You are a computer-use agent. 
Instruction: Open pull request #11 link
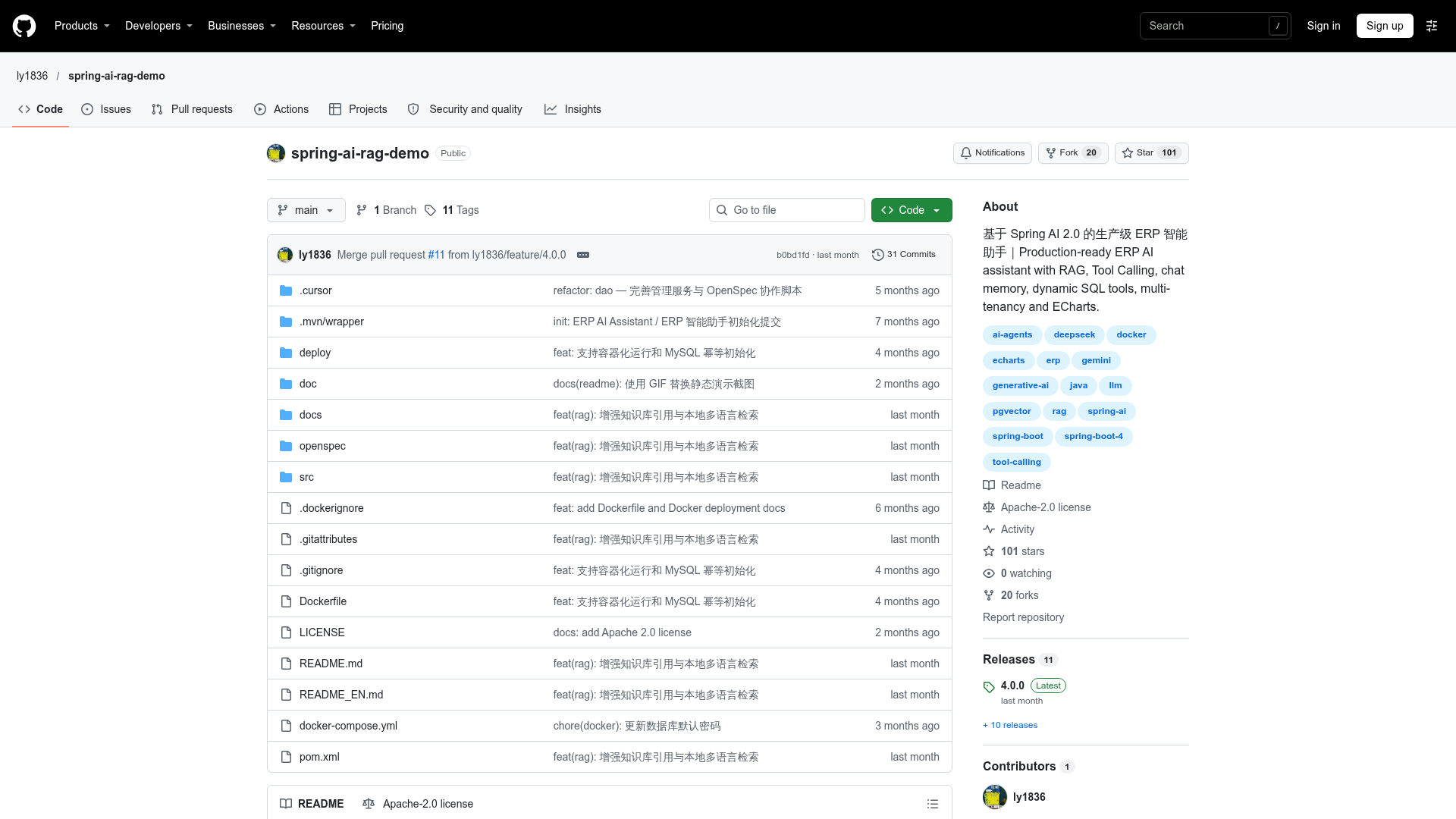pyautogui.click(x=436, y=255)
